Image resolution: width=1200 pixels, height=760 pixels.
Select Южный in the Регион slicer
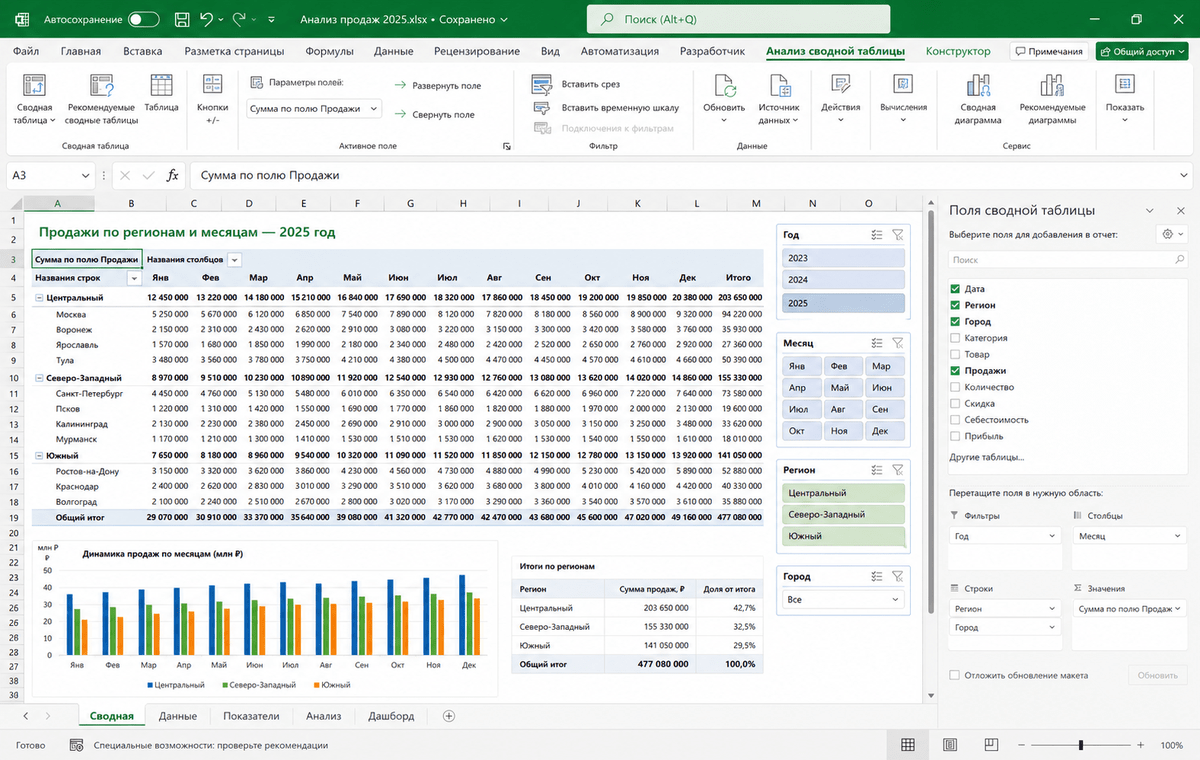(x=843, y=536)
